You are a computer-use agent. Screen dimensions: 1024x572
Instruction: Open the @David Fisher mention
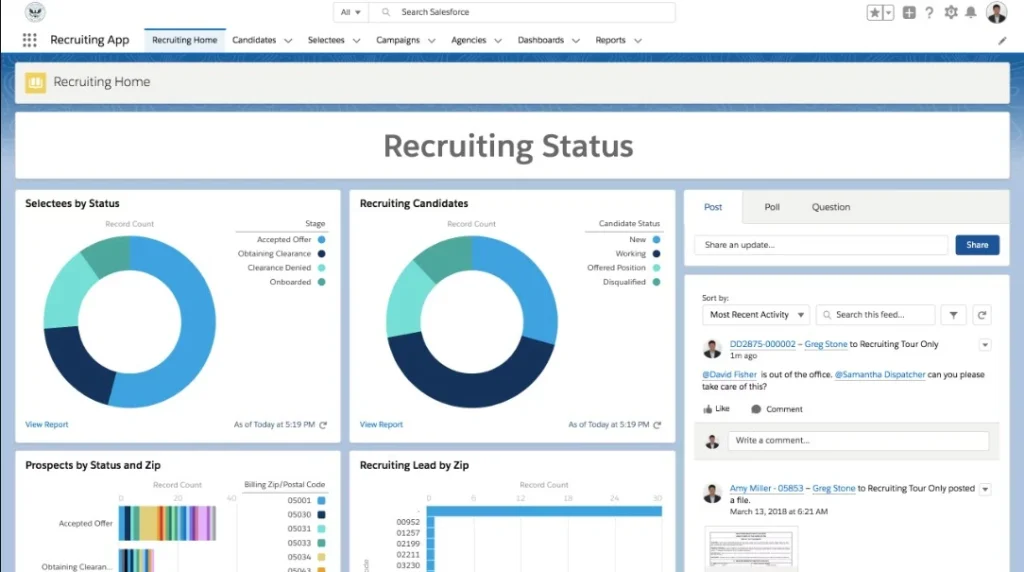click(729, 375)
